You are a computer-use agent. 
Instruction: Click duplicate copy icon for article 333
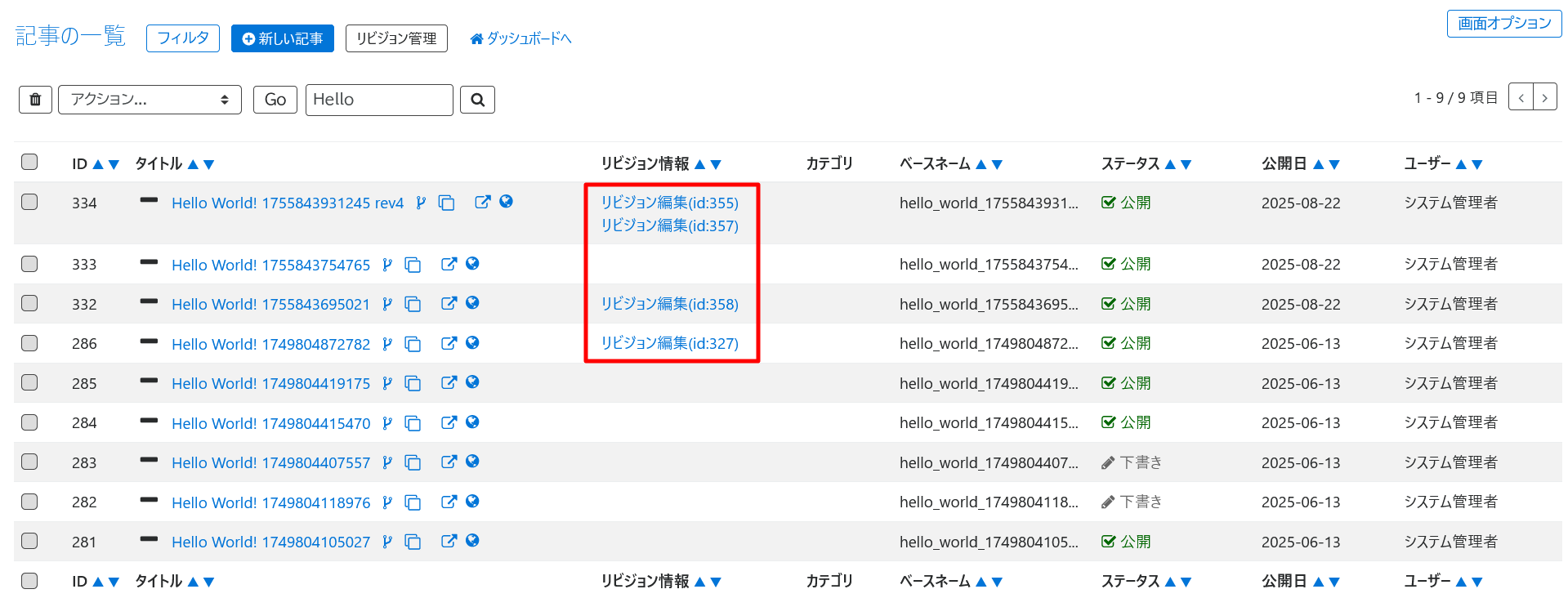point(413,265)
